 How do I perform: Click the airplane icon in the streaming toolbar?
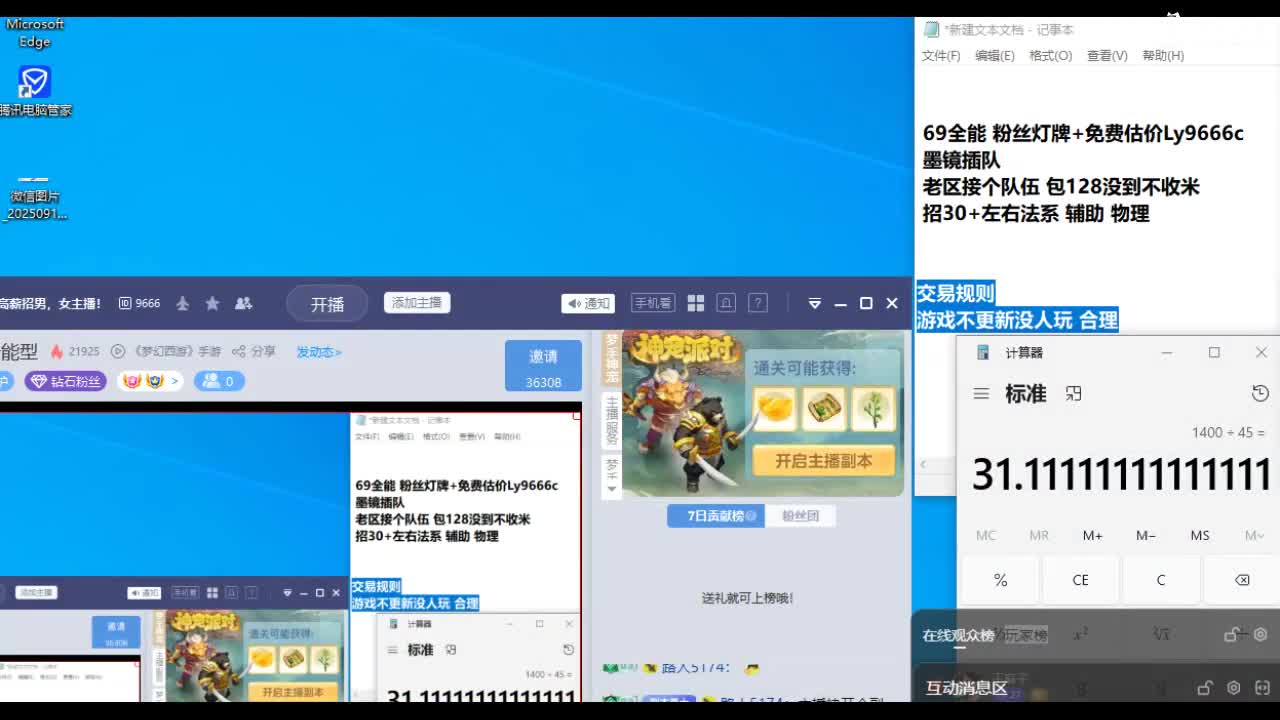182,303
